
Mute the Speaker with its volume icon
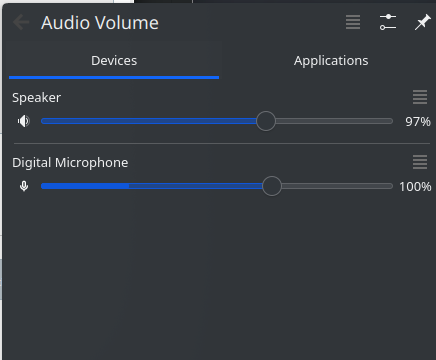[24, 121]
